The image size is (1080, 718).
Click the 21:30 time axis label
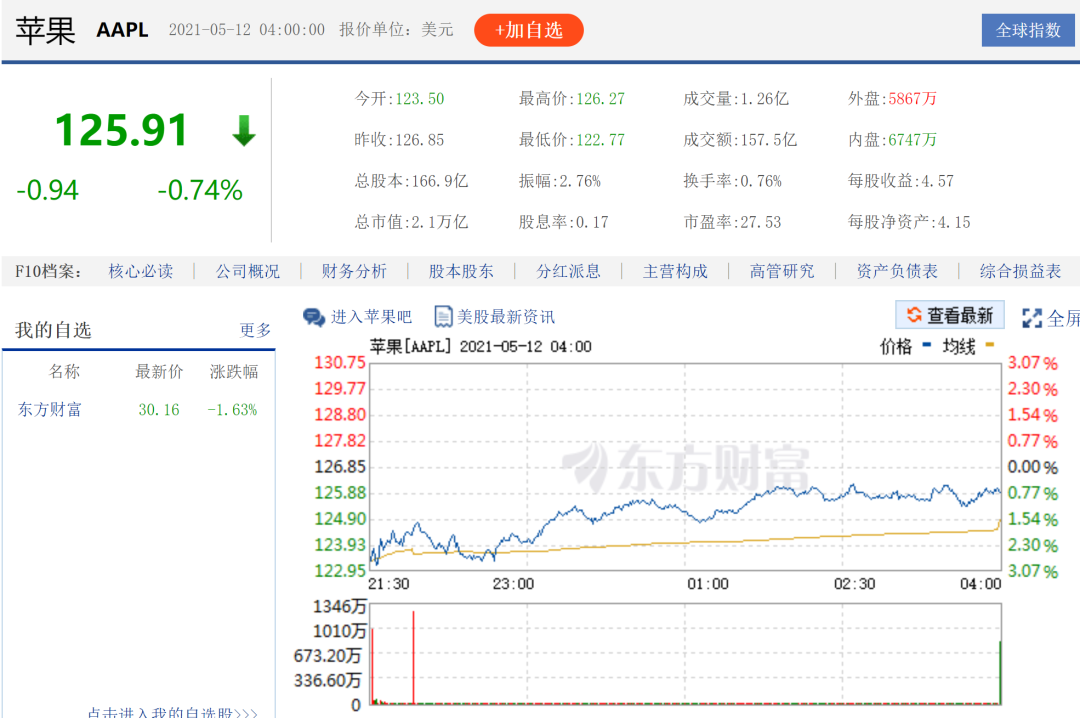click(388, 584)
